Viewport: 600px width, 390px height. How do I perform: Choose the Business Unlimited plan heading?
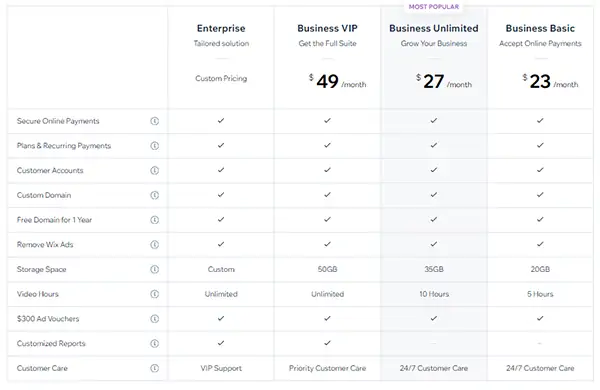tap(434, 28)
